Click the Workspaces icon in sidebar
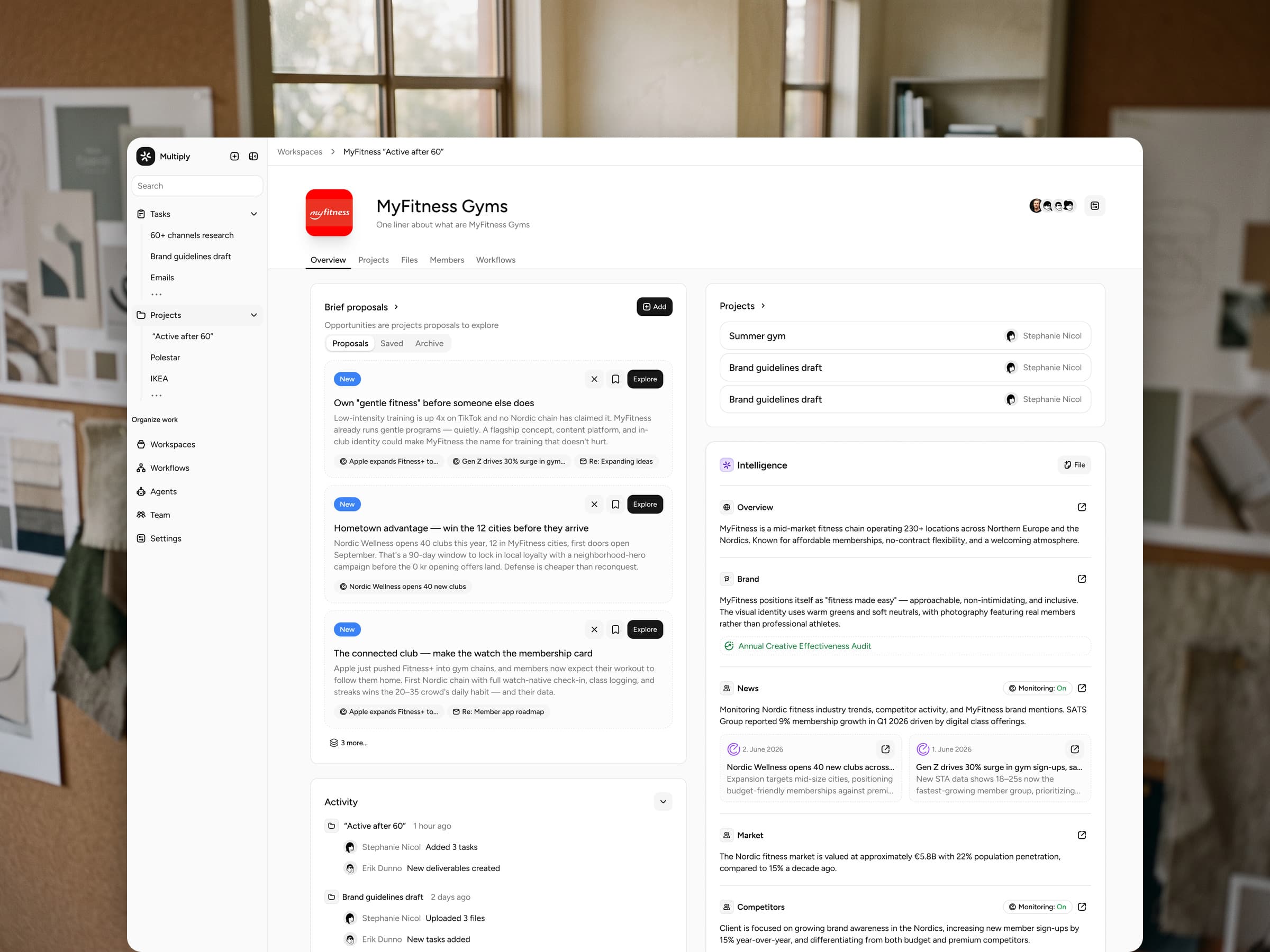The height and width of the screenshot is (952, 1270). click(x=141, y=445)
